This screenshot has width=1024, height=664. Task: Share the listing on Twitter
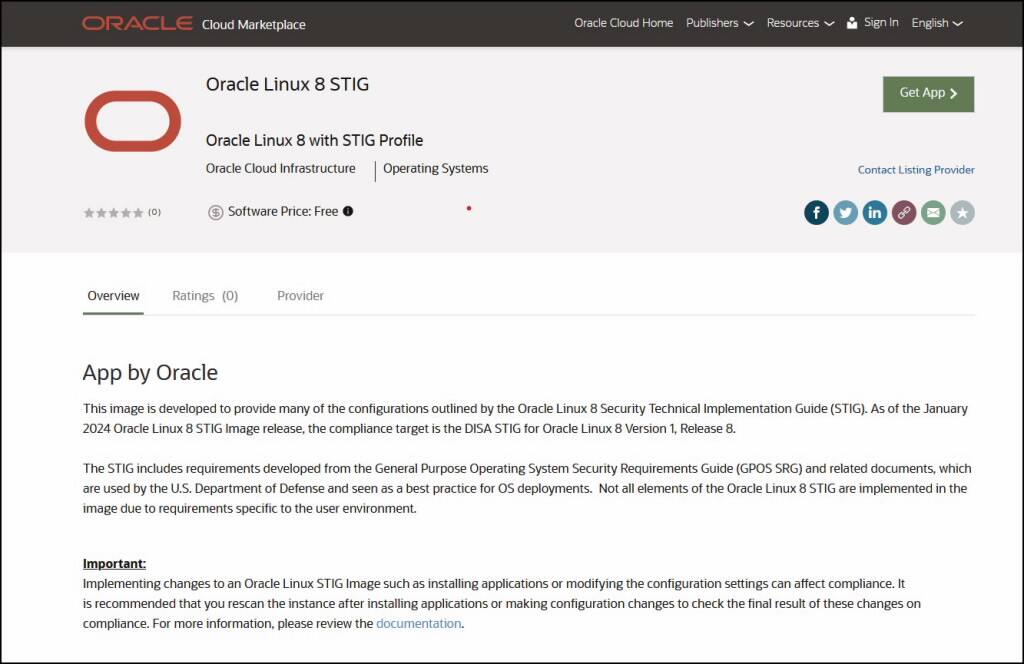point(845,212)
